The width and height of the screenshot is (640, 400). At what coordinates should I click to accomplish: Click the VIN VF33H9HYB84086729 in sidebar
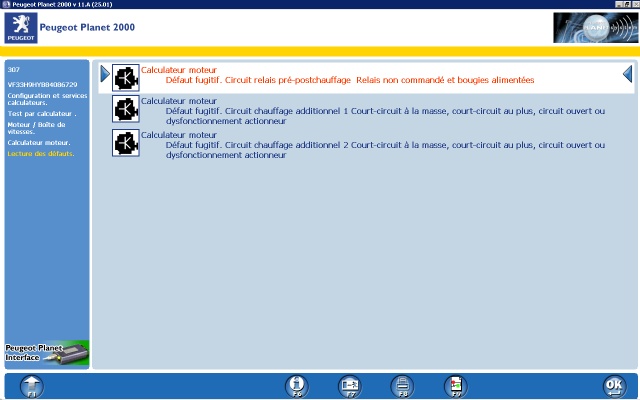42,85
